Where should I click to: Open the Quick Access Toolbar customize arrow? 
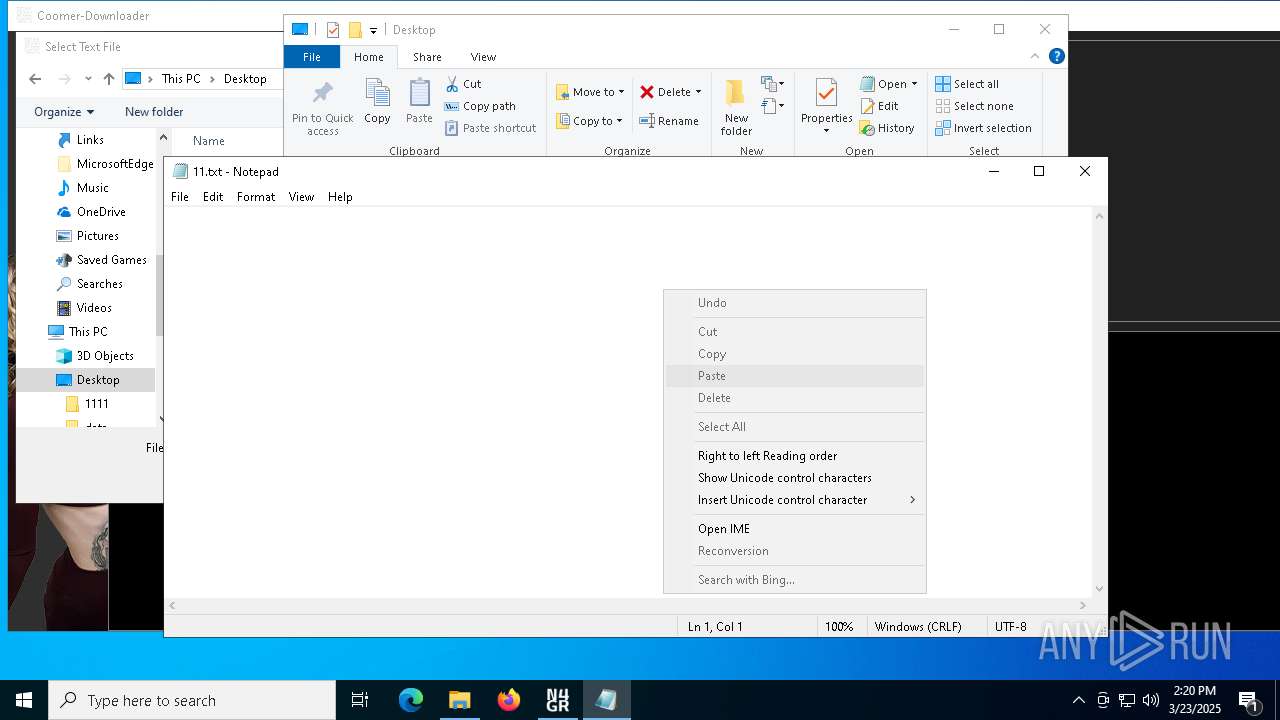click(373, 30)
